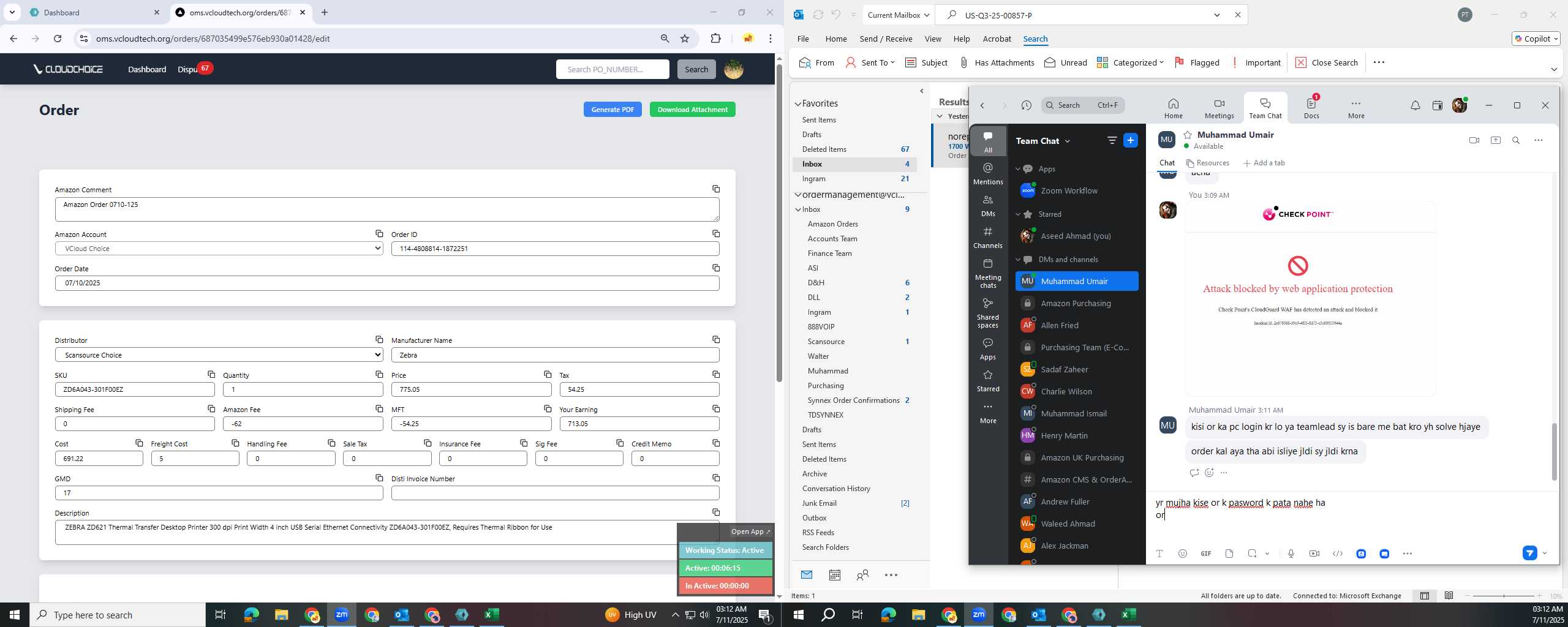Screen dimensions: 1568x627
Task: Open Channels in Zoom sidebar
Action: point(988,238)
